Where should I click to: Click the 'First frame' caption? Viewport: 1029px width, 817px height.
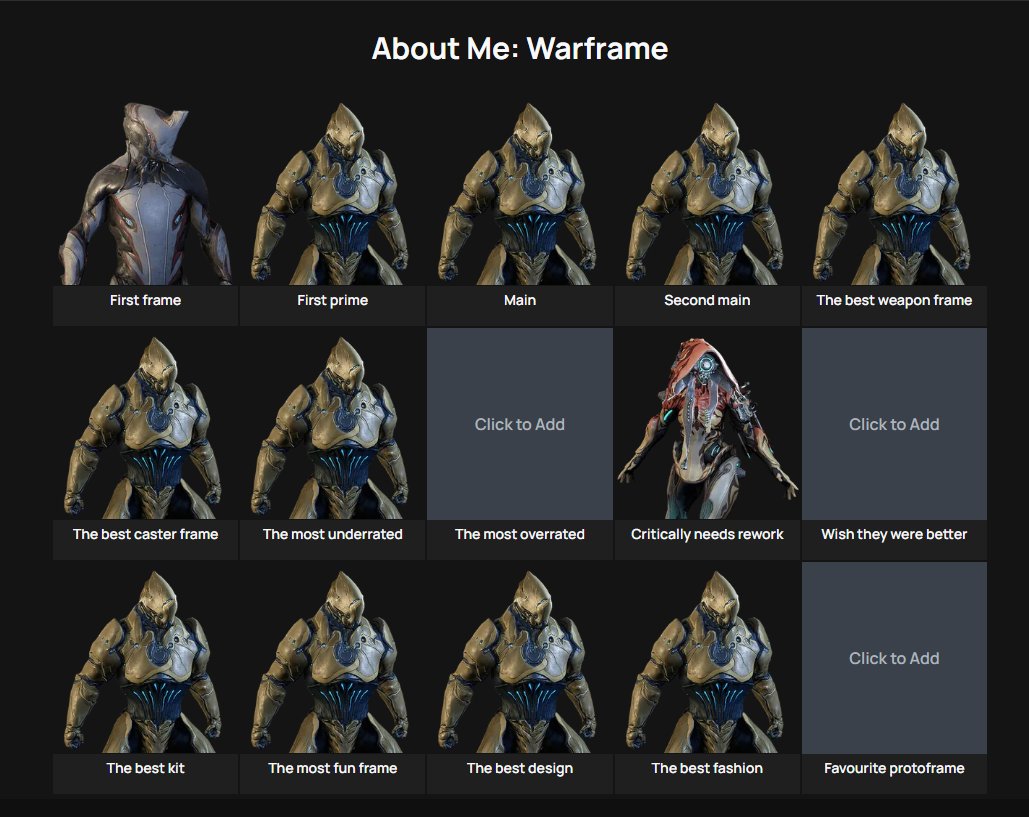(145, 301)
